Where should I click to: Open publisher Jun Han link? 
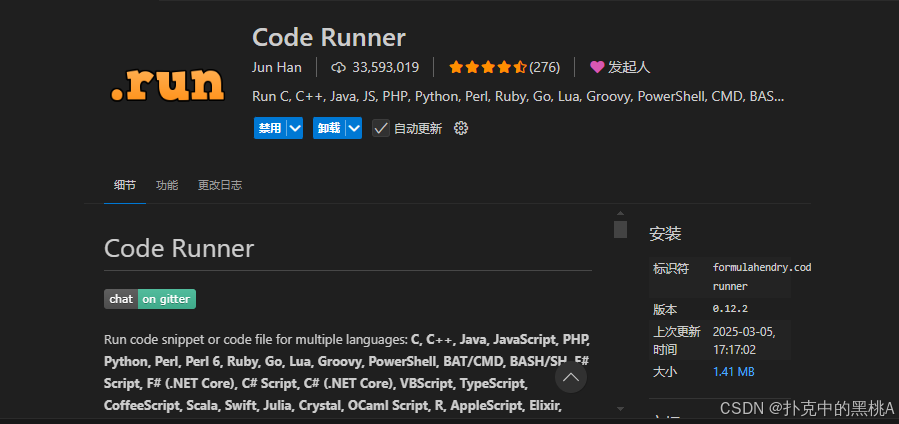tap(277, 67)
